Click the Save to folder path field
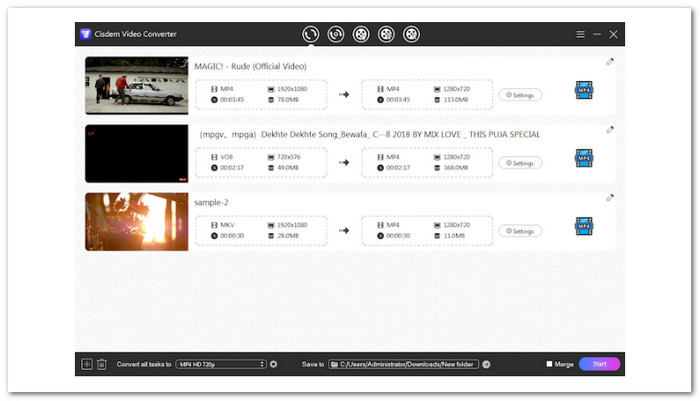The image size is (700, 401). click(404, 364)
